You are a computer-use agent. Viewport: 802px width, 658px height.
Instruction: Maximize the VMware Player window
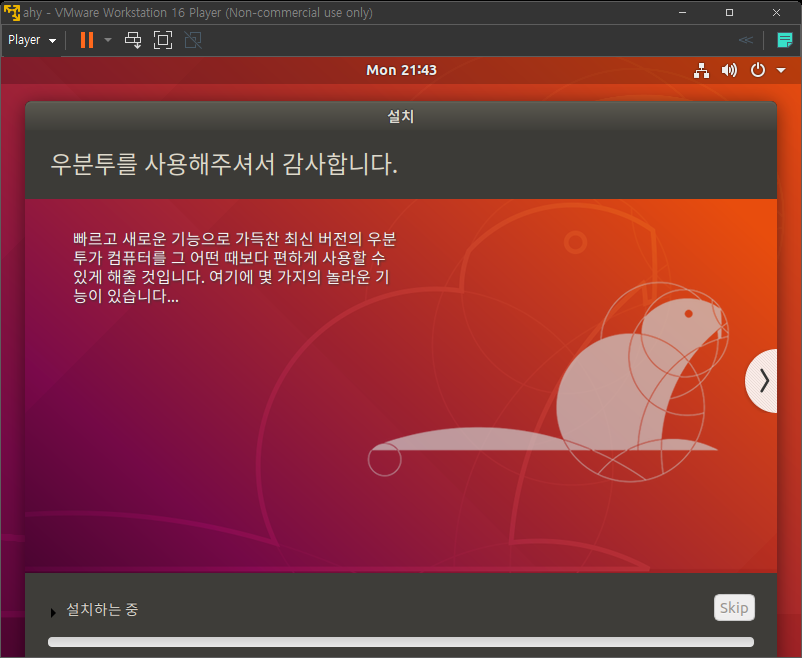coord(729,12)
